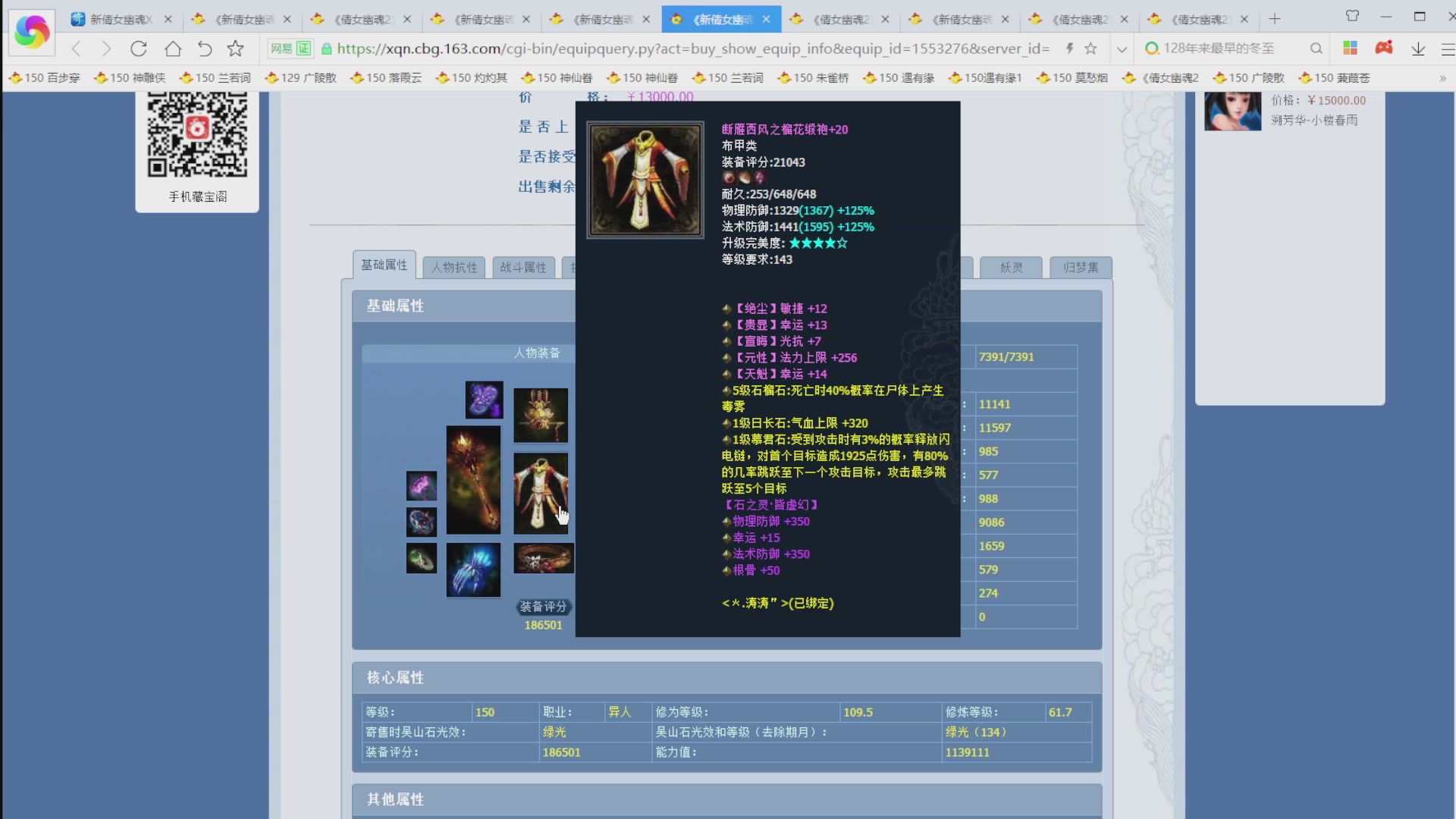This screenshot has width=1456, height=819.
Task: Switch to the 战斗属性 tab
Action: (x=523, y=267)
